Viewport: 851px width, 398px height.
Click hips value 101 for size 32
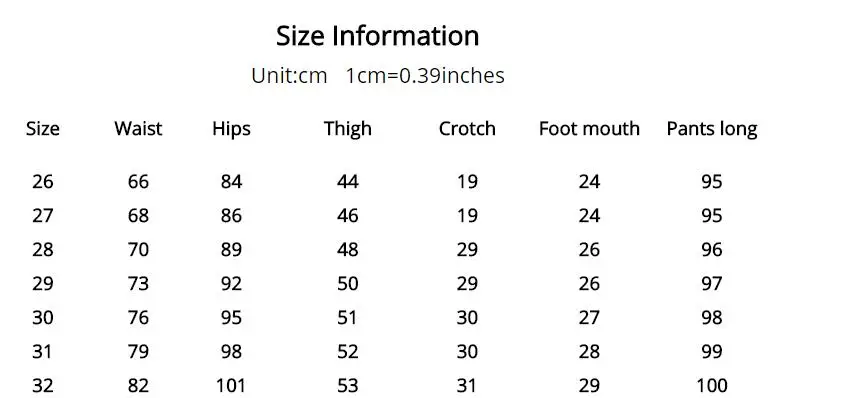click(x=231, y=386)
